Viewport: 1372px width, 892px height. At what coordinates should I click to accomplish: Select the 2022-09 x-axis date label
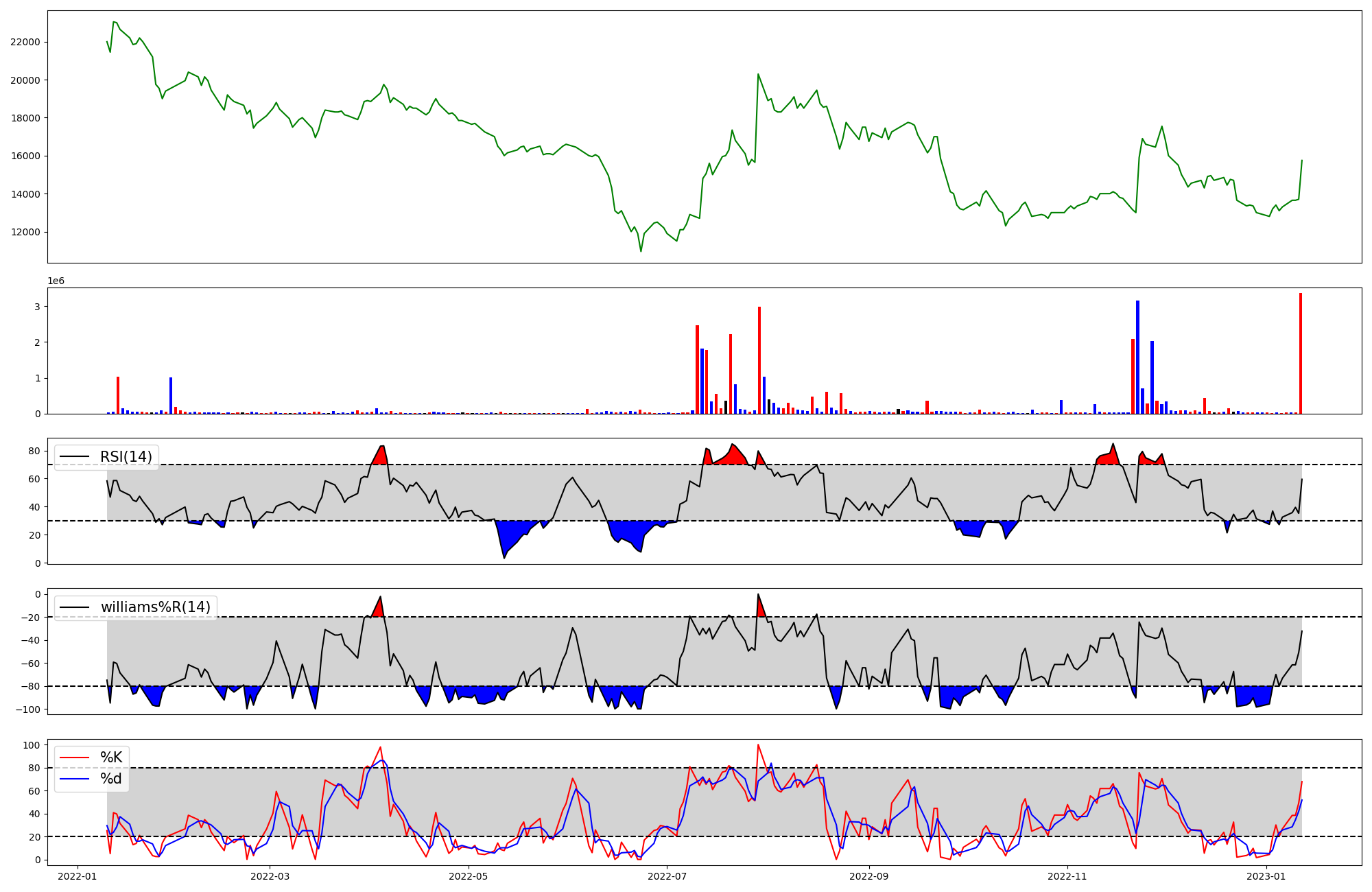pos(869,876)
